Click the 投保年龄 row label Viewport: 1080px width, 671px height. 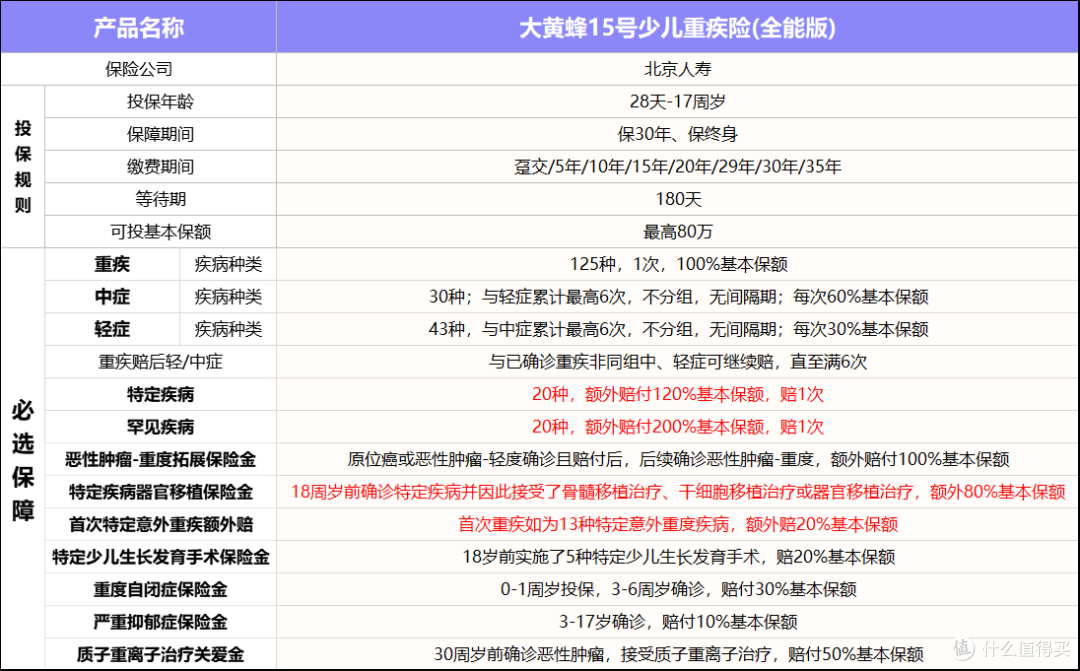160,101
